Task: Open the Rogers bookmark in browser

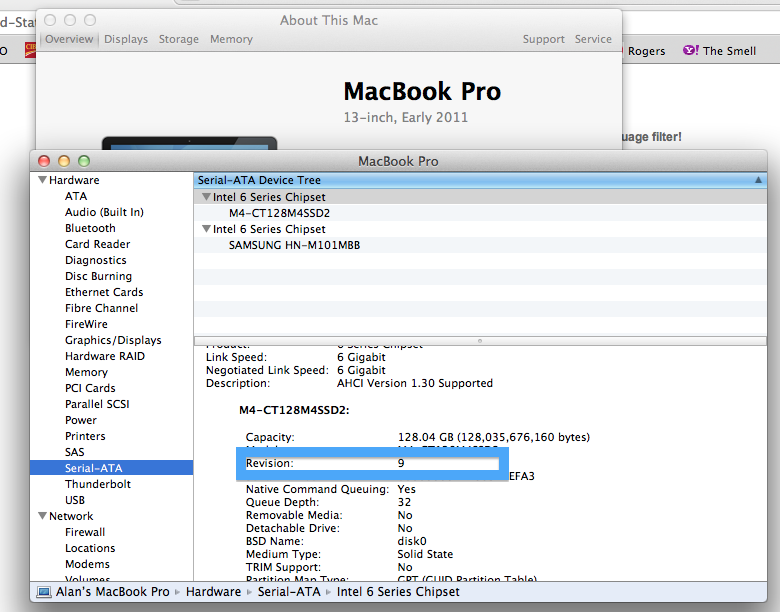Action: coord(646,51)
